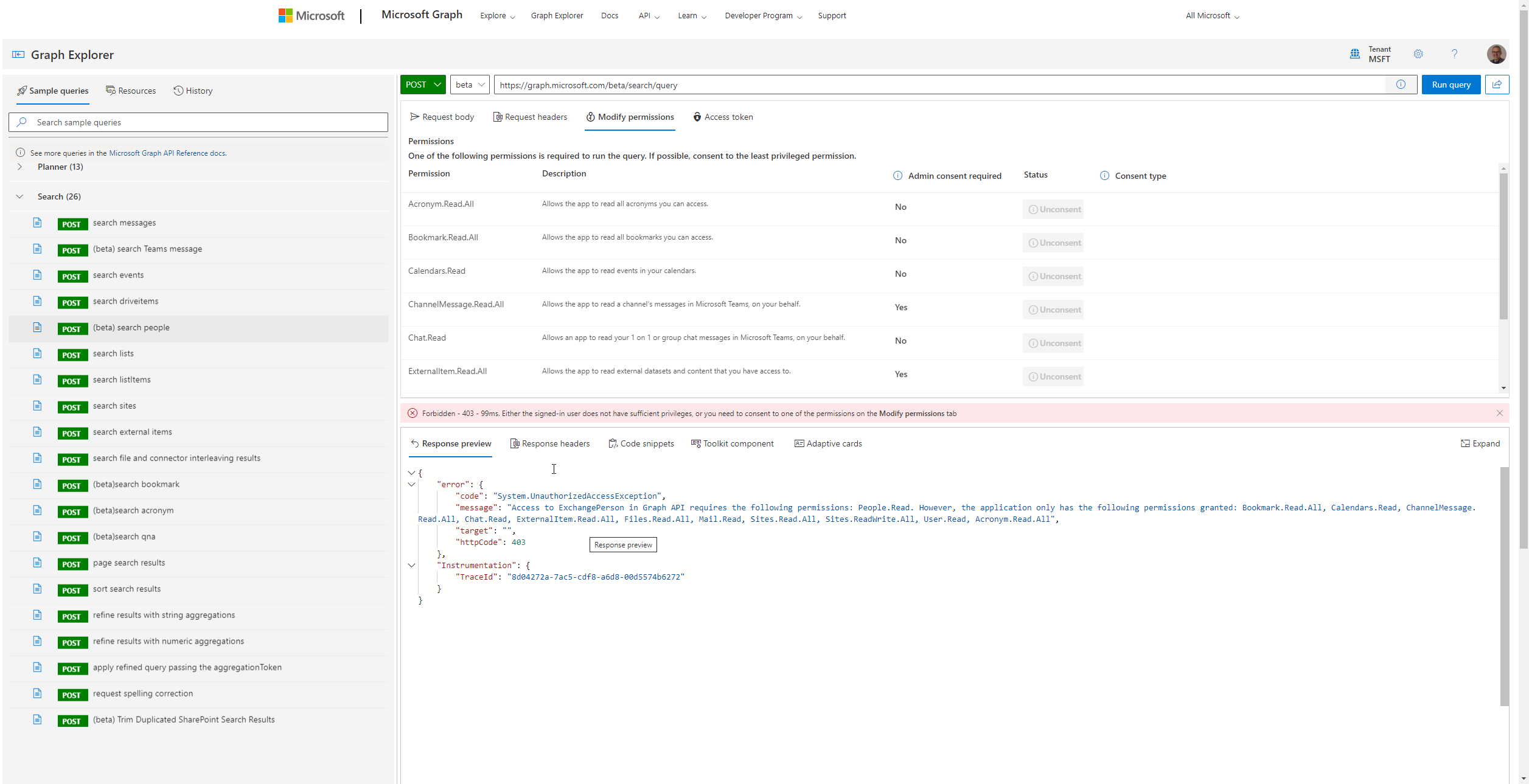
Task: Unconsent the Chat.Read permission
Action: click(1053, 342)
